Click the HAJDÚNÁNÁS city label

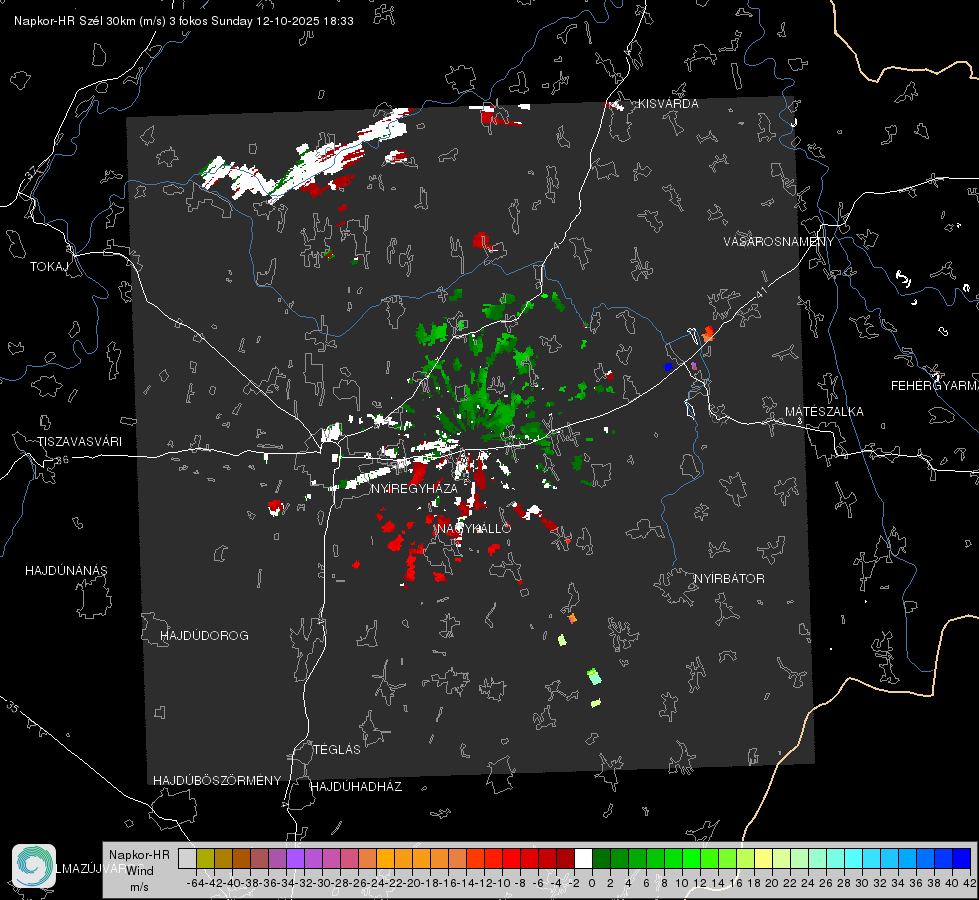point(66,570)
